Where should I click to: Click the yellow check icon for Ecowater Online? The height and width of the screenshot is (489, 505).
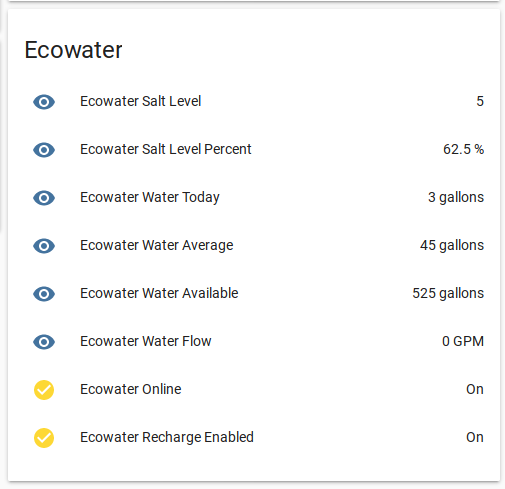(x=44, y=390)
